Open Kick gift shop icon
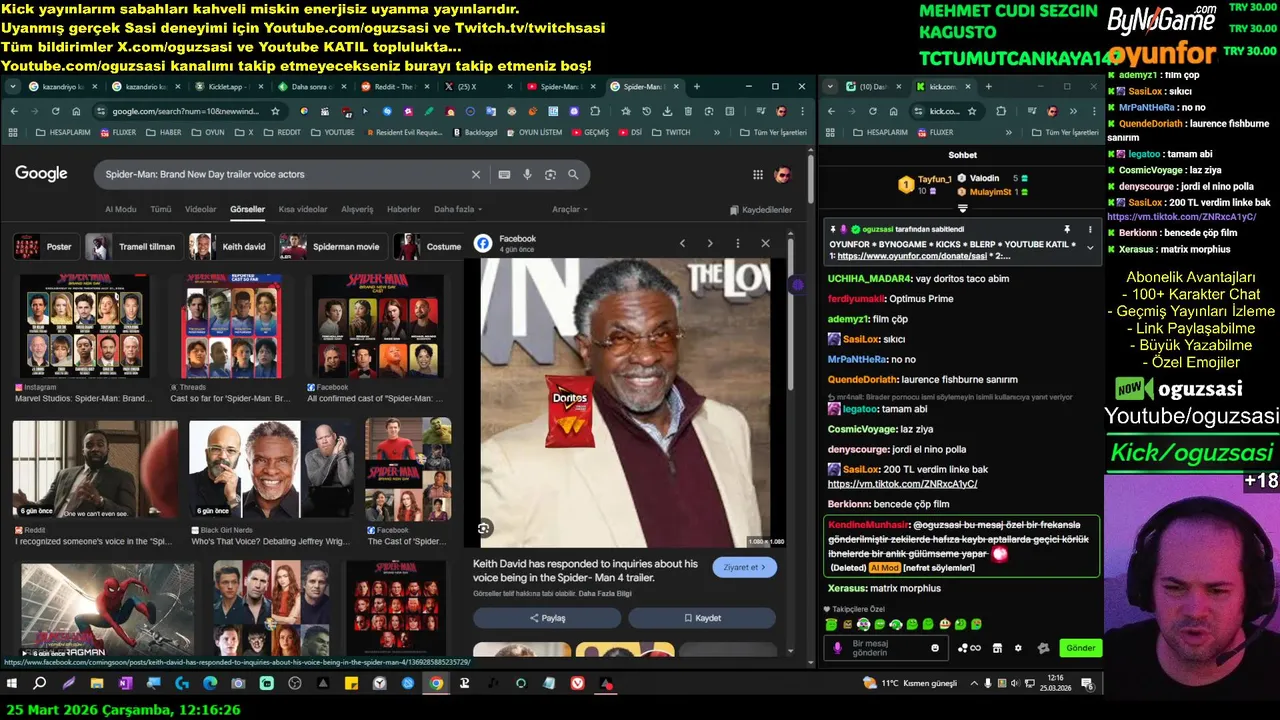The image size is (1280, 720). click(x=997, y=648)
